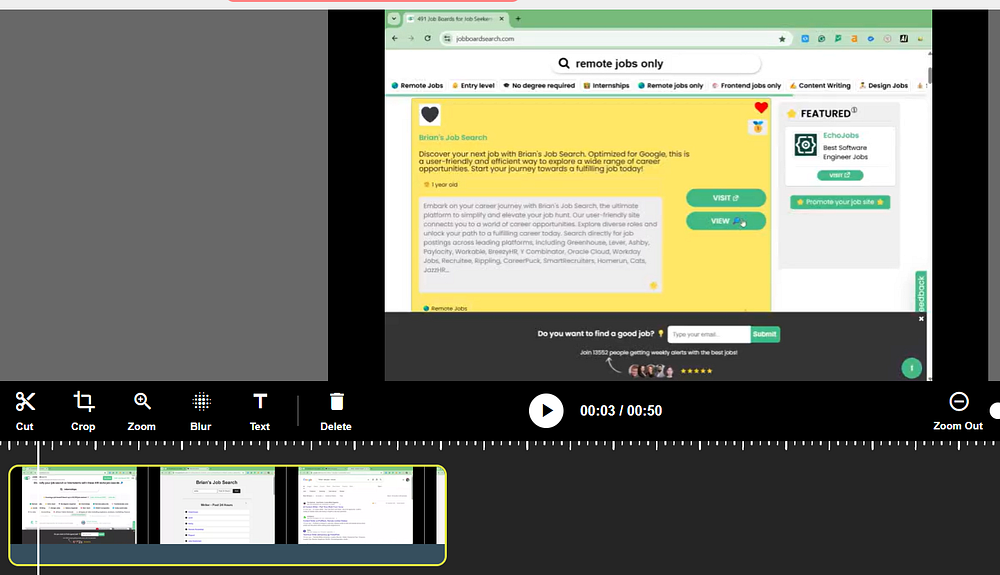Click the VISIT button on Brian's card
This screenshot has height=575, width=1000.
coord(726,198)
